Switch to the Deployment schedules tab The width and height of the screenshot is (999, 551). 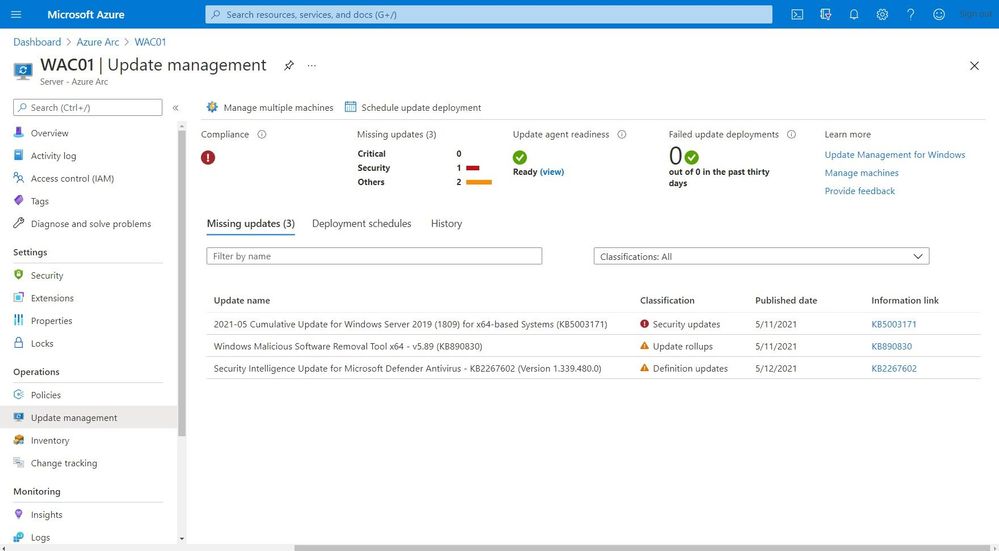click(361, 224)
